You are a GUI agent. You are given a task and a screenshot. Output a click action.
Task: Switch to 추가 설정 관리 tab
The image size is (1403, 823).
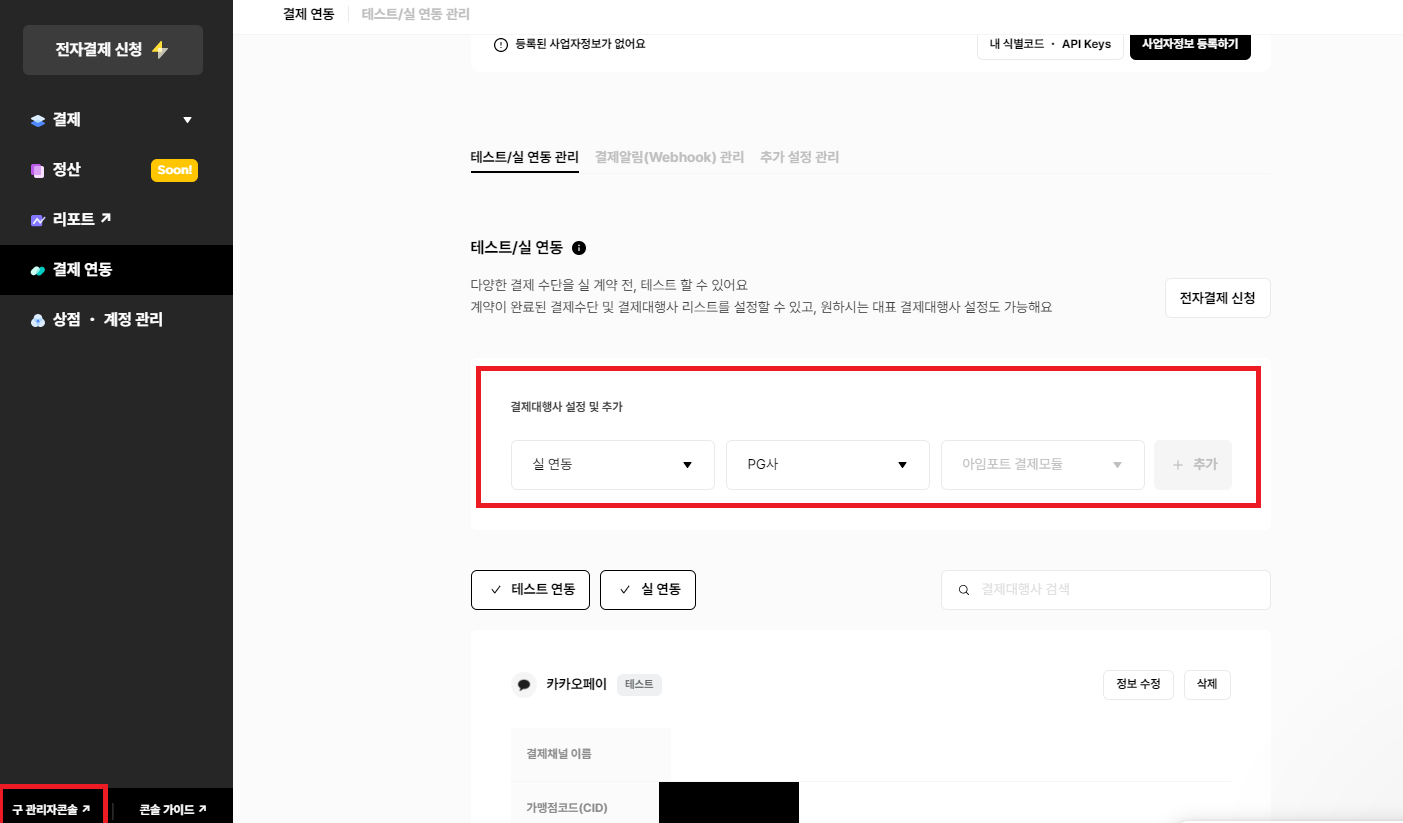799,157
